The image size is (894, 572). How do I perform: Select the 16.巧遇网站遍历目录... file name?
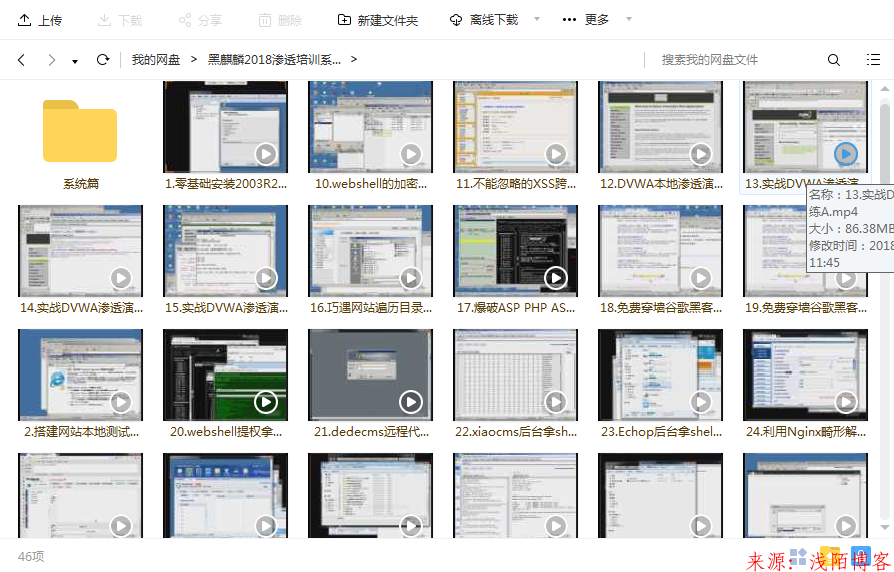(371, 308)
